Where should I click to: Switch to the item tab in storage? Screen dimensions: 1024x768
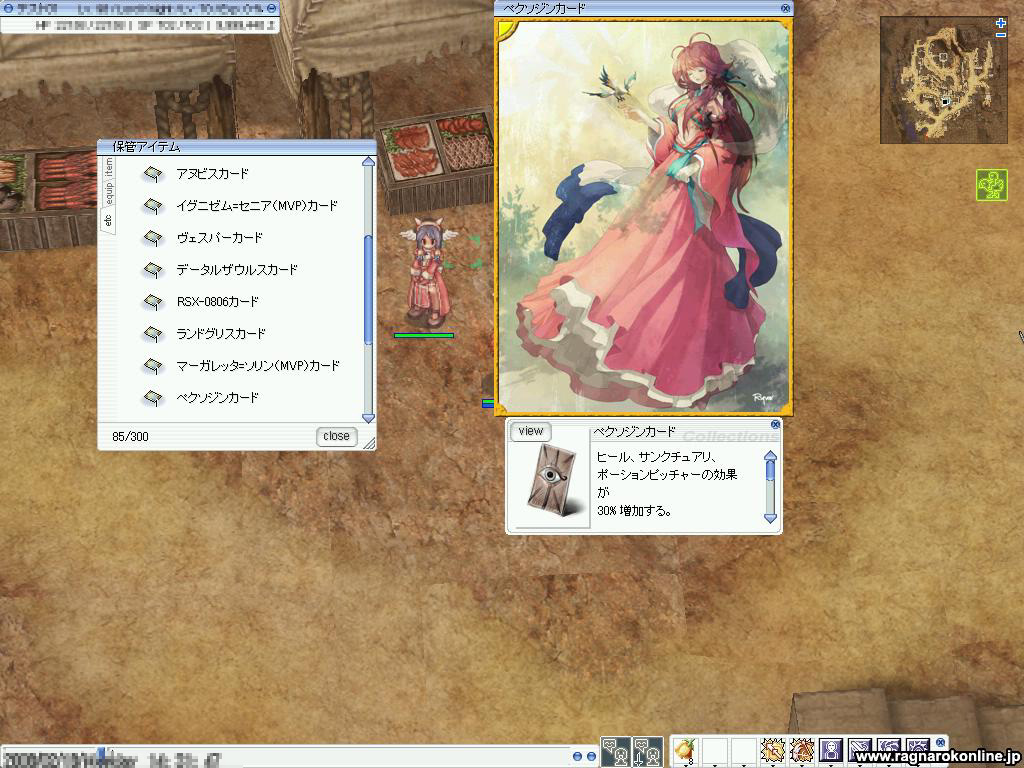(108, 167)
